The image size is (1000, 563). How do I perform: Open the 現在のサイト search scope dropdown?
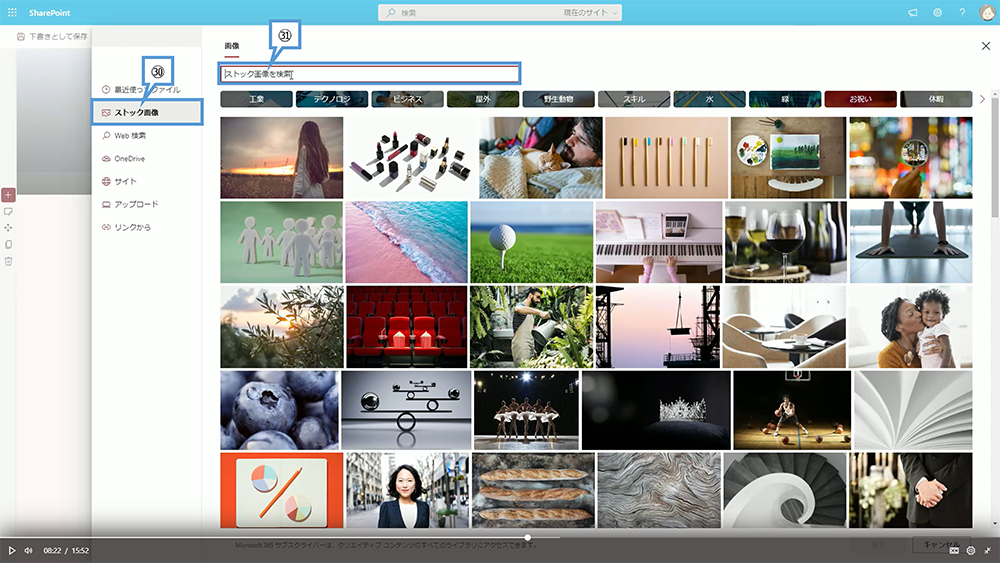591,12
